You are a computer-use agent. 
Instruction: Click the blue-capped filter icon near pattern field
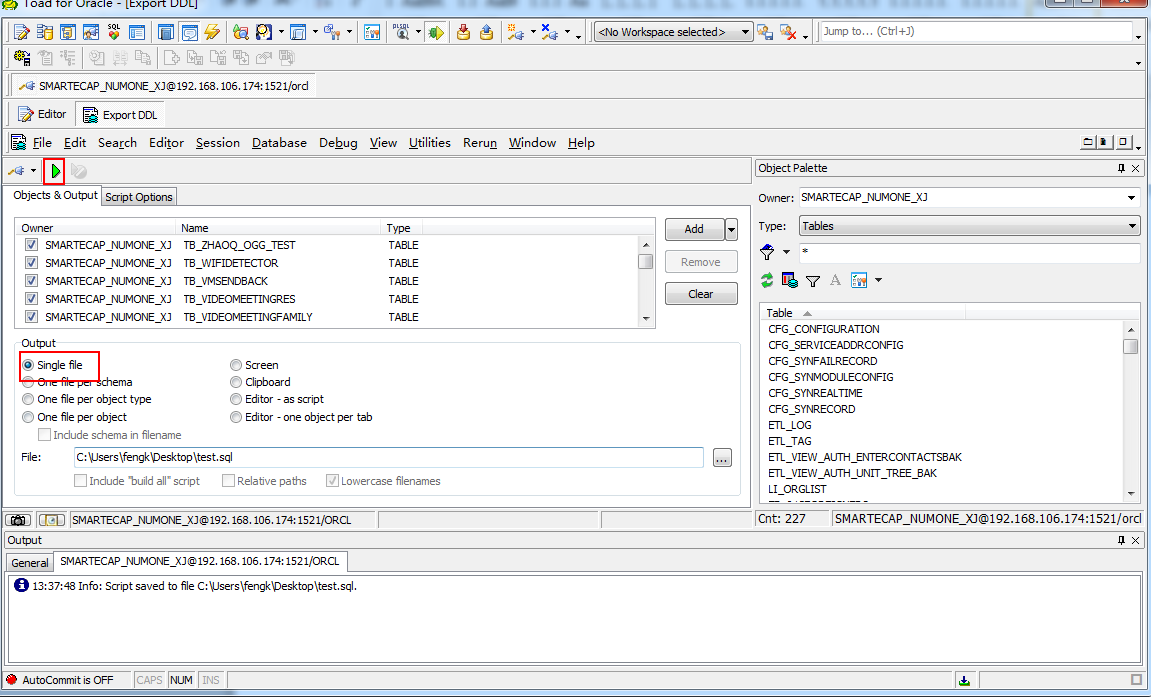tap(767, 252)
